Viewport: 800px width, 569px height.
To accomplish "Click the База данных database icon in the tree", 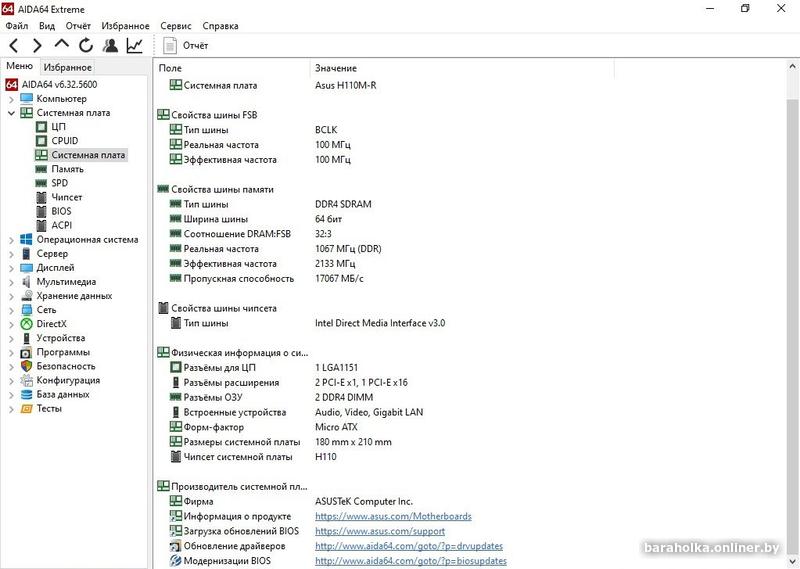I will coord(27,394).
